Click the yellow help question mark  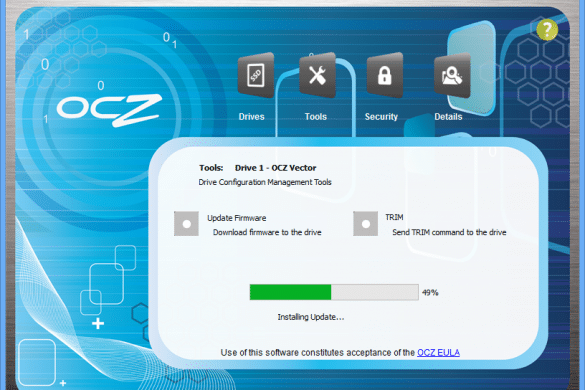(547, 29)
